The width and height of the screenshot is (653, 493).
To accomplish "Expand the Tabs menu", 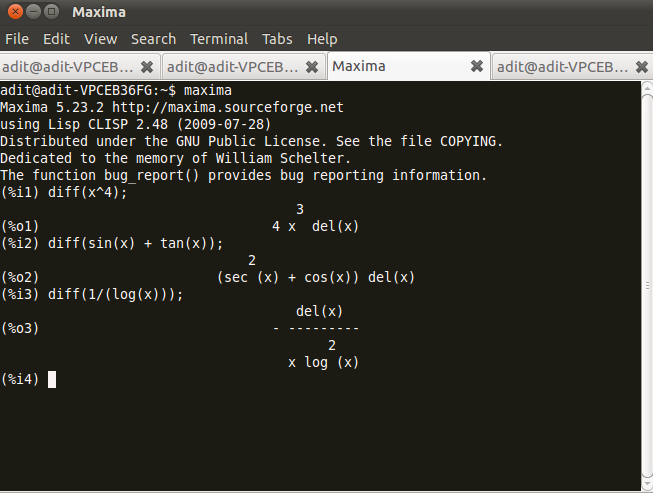I will coord(277,39).
